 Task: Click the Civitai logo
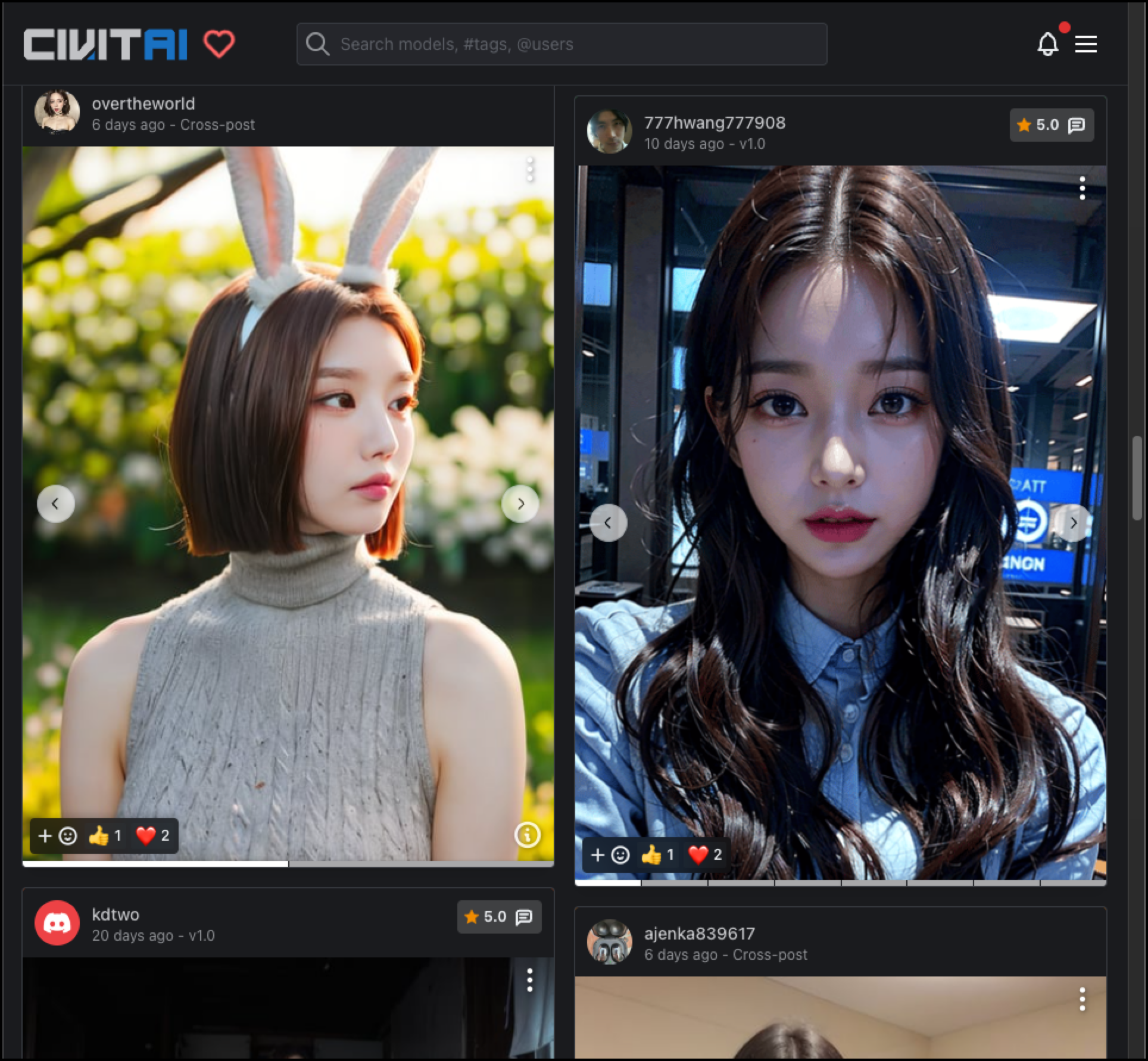pyautogui.click(x=105, y=45)
